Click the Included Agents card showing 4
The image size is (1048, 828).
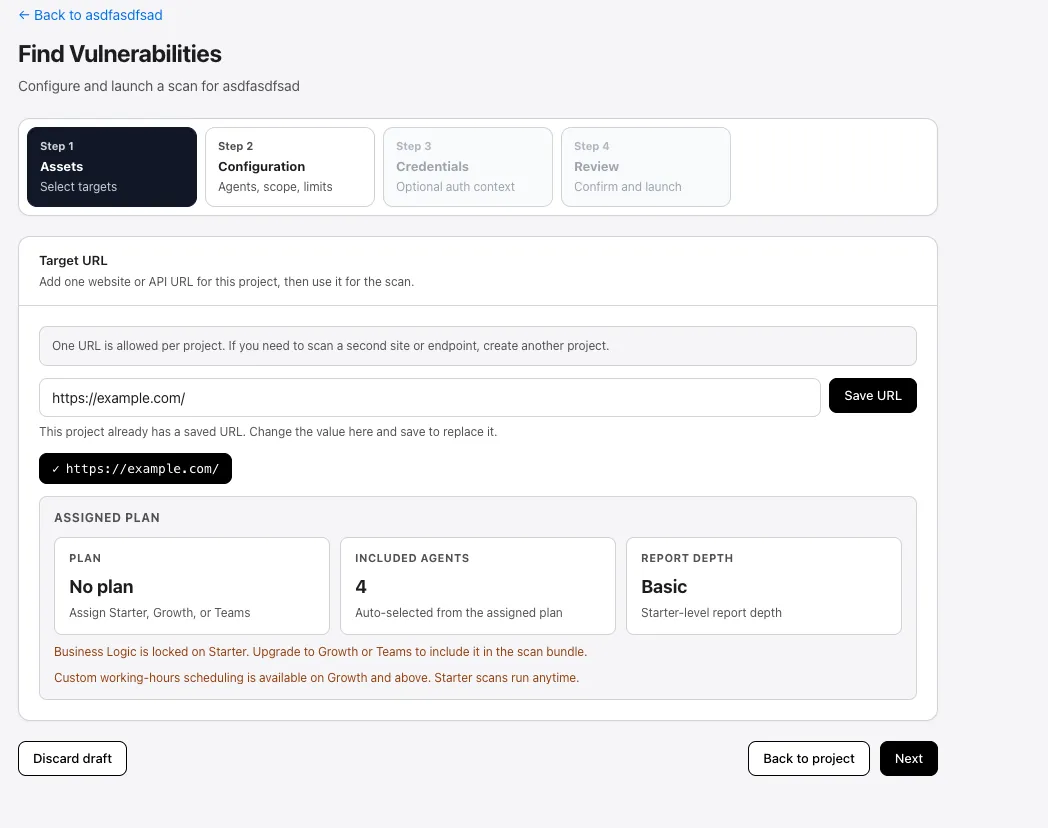click(x=477, y=585)
